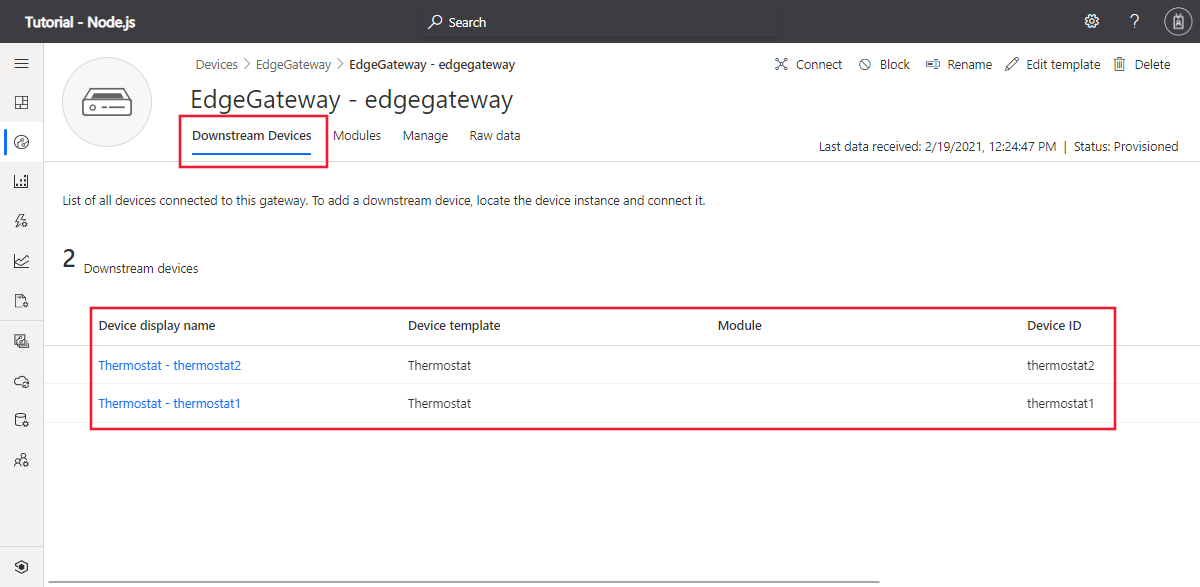The width and height of the screenshot is (1200, 587).
Task: Click the help question mark icon
Action: coord(1134,21)
